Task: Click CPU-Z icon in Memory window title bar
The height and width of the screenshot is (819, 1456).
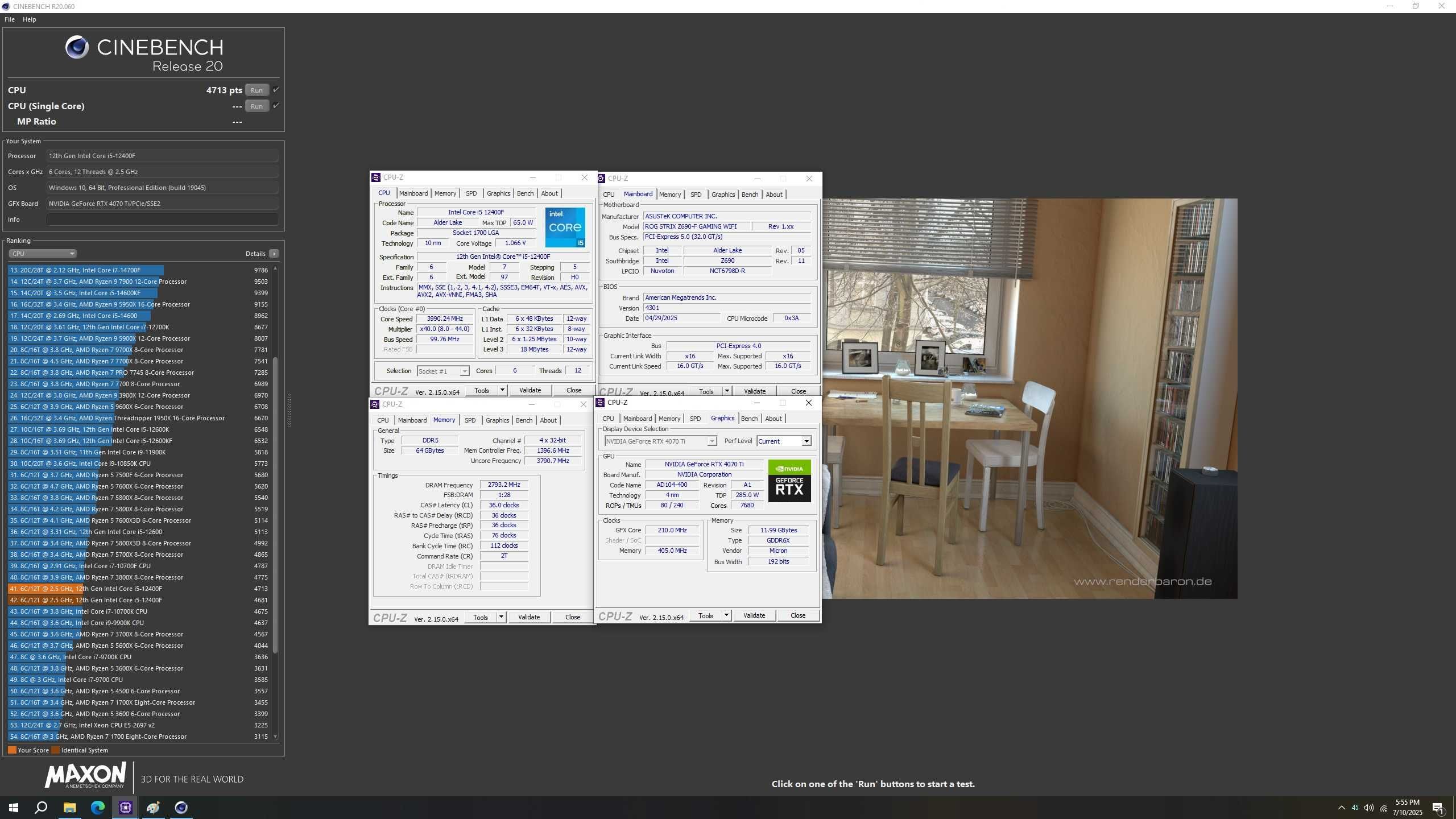Action: tap(375, 404)
